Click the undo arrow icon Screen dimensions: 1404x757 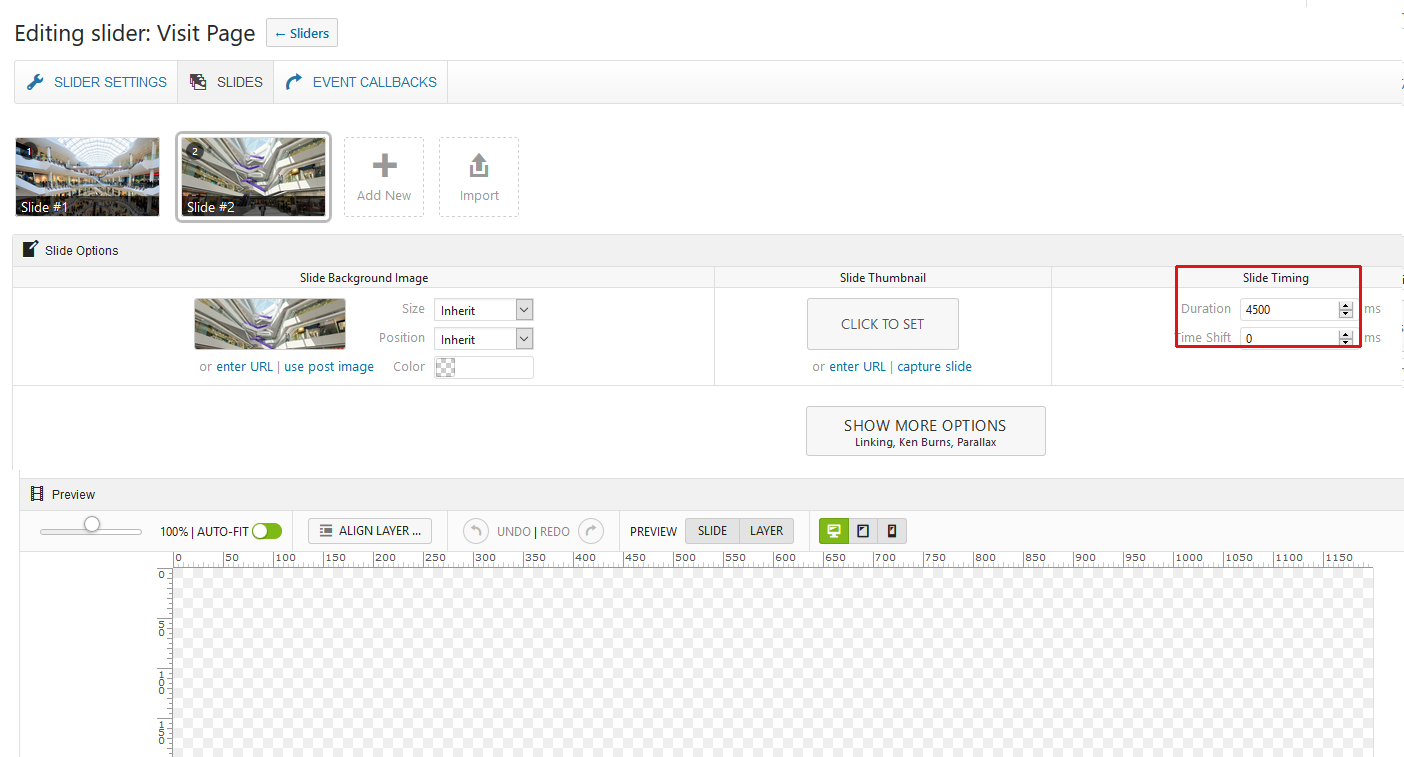coord(475,531)
